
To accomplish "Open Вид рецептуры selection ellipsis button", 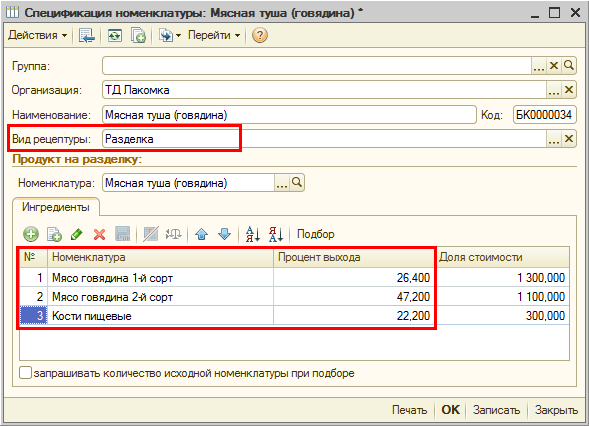I will 554,139.
